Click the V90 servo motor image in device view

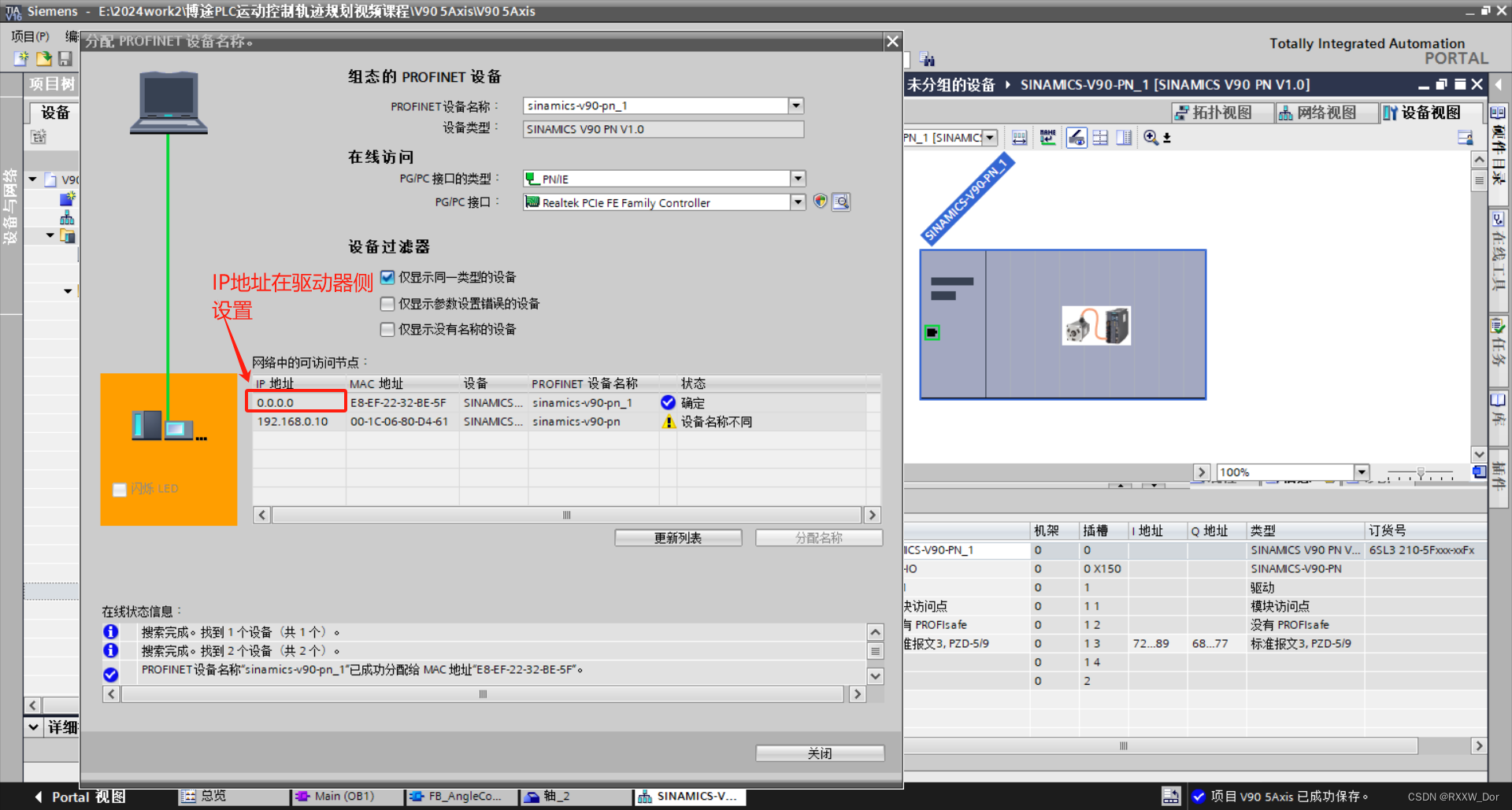coord(1096,325)
